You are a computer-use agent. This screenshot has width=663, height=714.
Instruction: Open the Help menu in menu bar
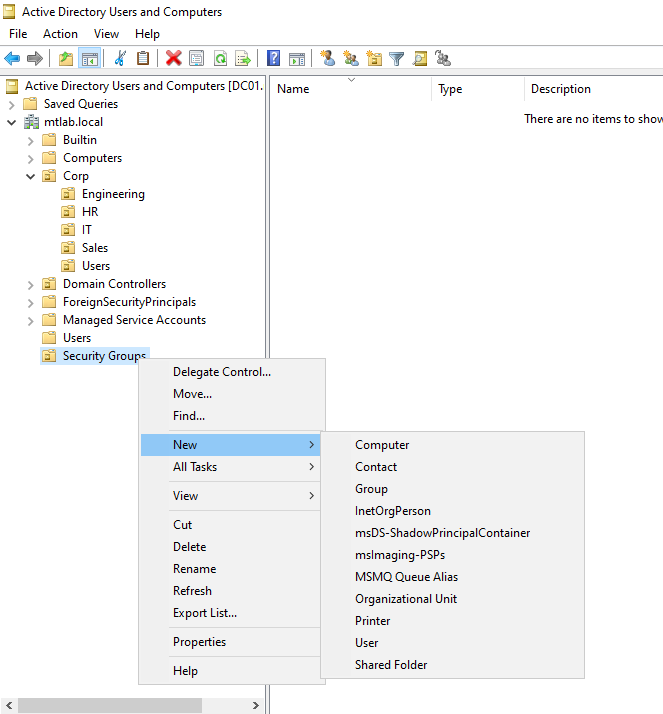coord(147,34)
